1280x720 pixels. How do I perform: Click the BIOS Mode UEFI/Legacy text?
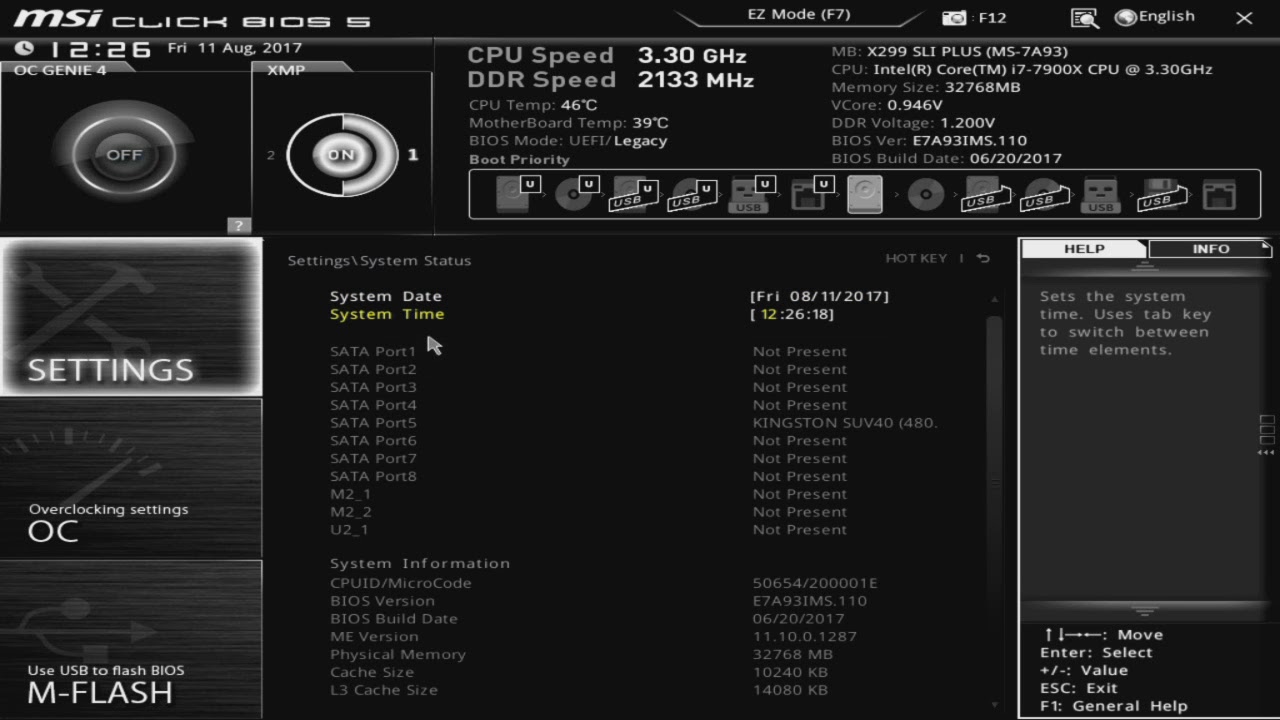point(568,141)
